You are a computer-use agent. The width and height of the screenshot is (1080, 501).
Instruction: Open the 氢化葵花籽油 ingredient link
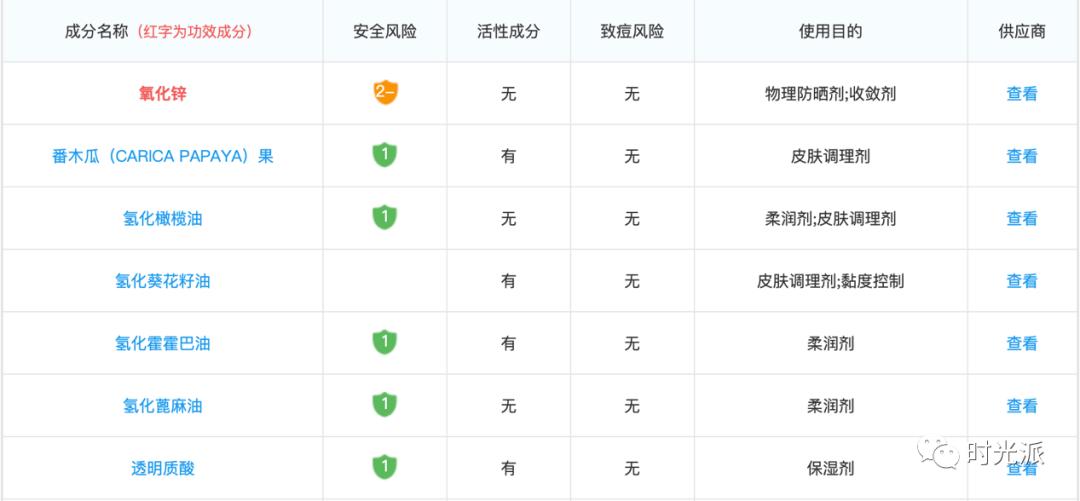tap(163, 281)
